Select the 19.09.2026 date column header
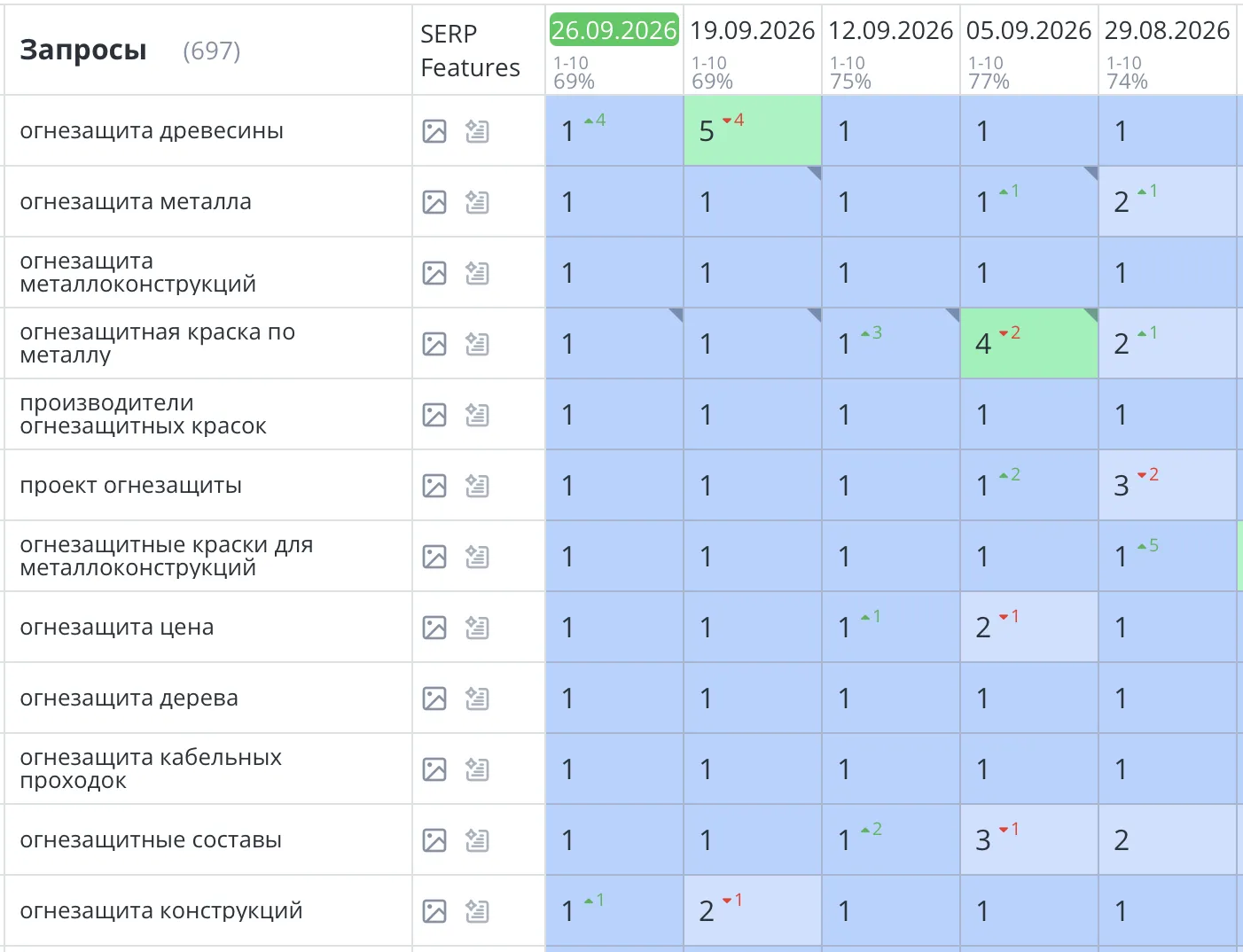 pos(752,30)
